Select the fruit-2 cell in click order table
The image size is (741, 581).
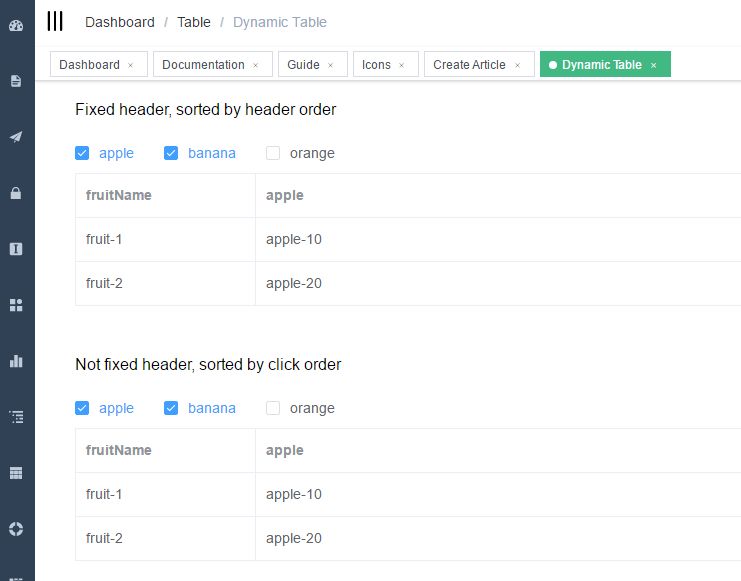[165, 538]
